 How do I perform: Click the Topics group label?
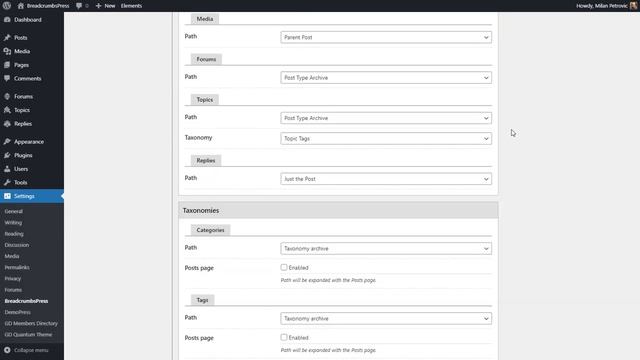pyautogui.click(x=204, y=100)
